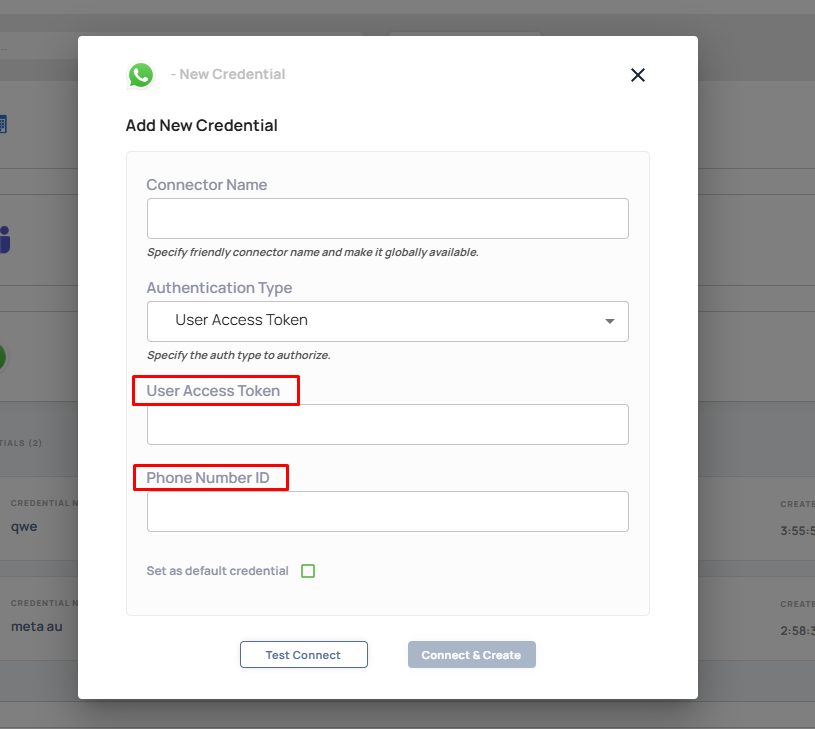
Task: Click the caret arrow in Authentication Type selector
Action: click(x=610, y=321)
